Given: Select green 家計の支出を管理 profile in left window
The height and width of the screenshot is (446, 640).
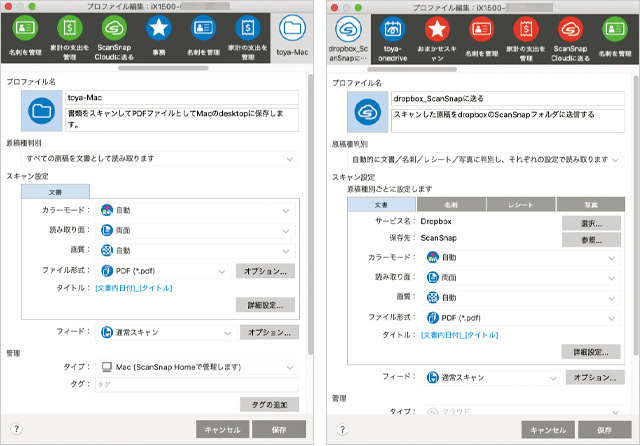Looking at the screenshot, I should pyautogui.click(x=69, y=28).
